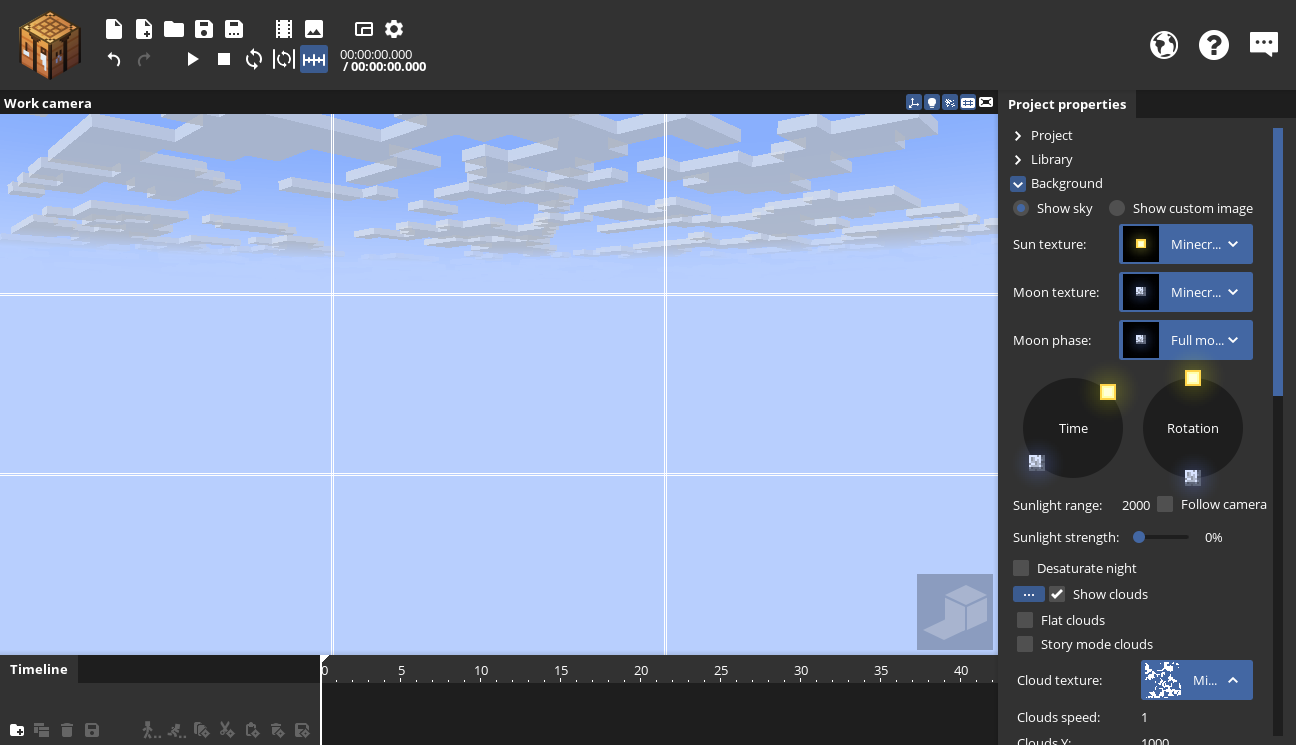Click the delete timelines trash icon
Image resolution: width=1296 pixels, height=745 pixels.
pos(67,730)
